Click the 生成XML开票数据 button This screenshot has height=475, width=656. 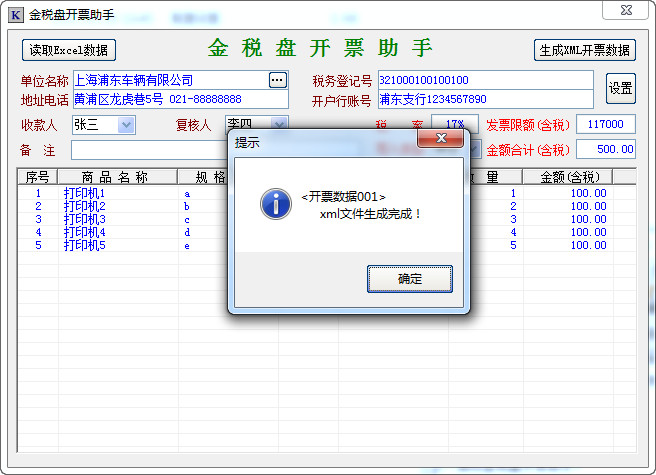pos(584,50)
